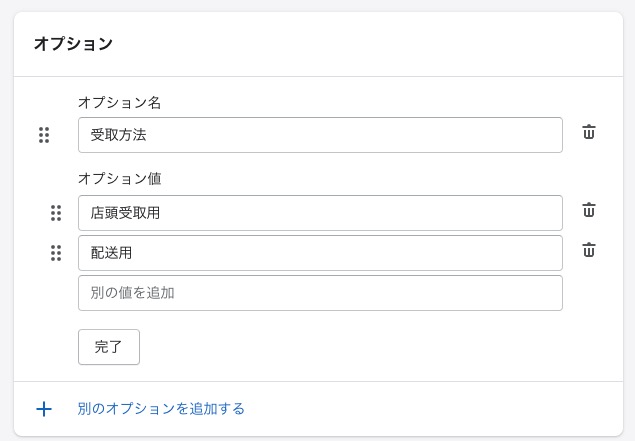Viewport: 635px width, 441px height.
Task: Click the drag handle beside 受取方法 option name
Action: [44, 135]
